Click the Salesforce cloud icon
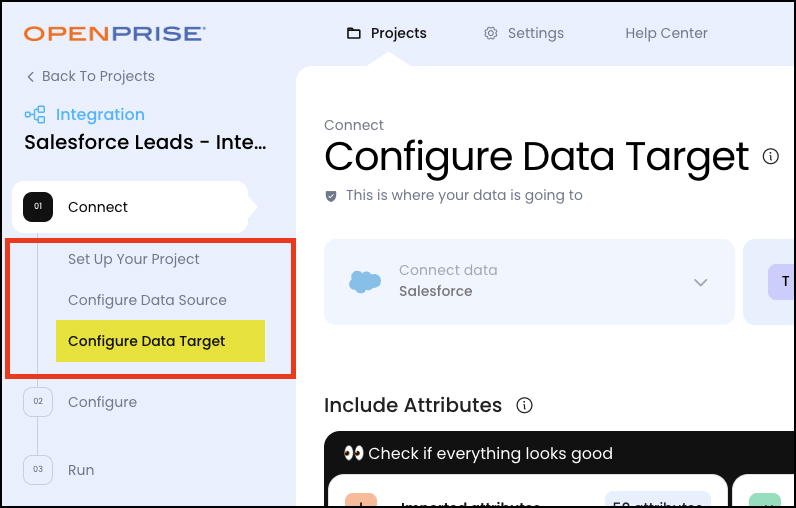The image size is (796, 508). coord(365,281)
